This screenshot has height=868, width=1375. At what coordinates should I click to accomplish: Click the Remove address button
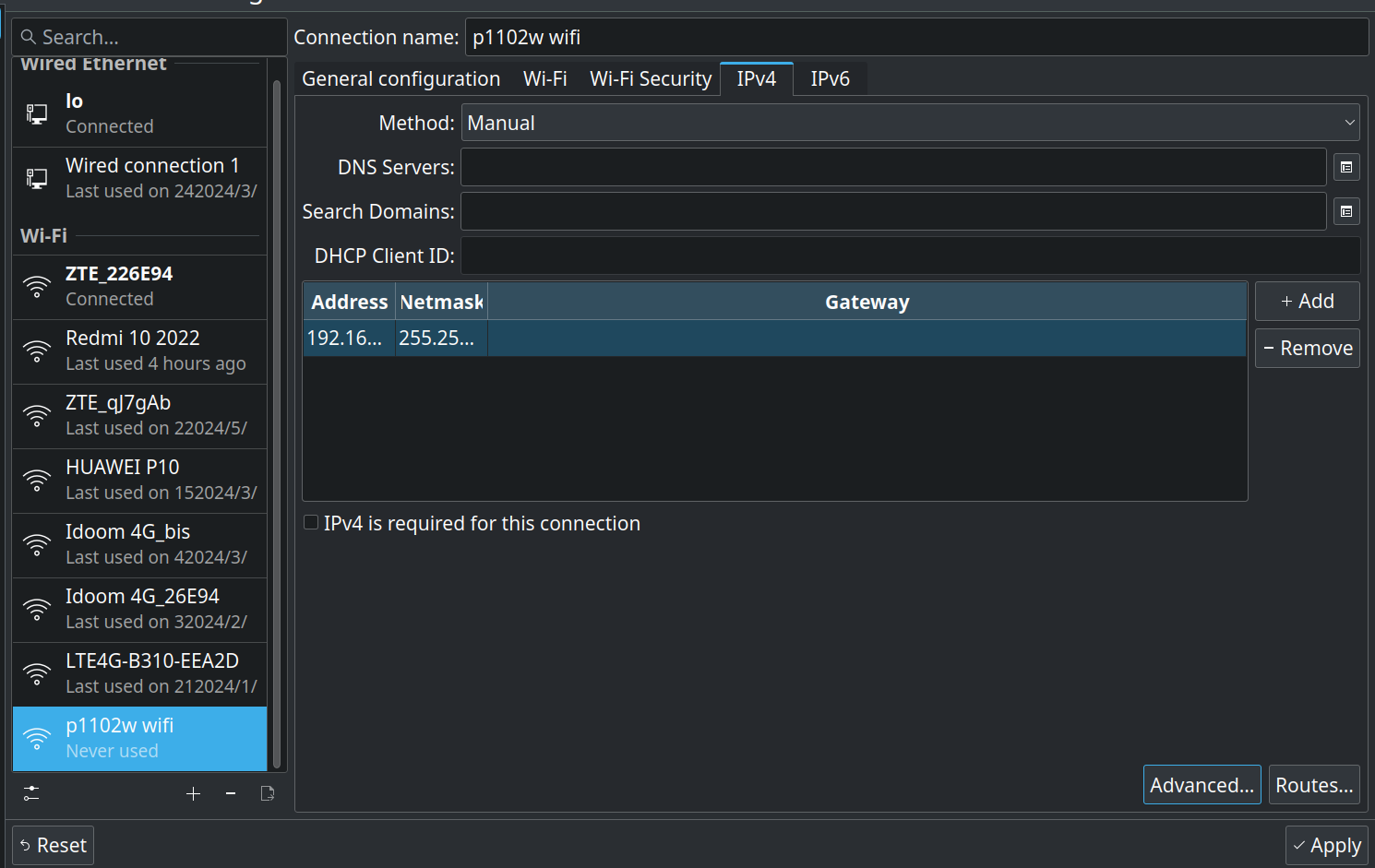[1308, 348]
